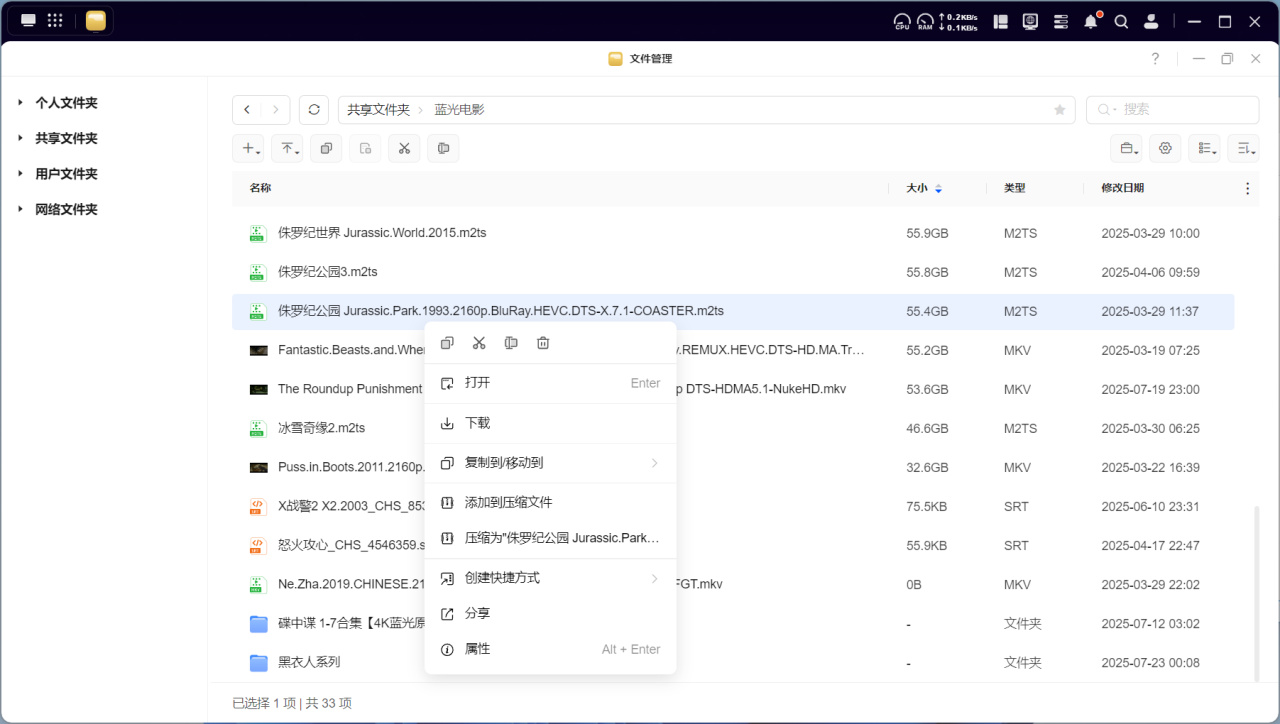Viewport: 1280px width, 724px height.
Task: Click the delete trash icon in the context menu
Action: 543,343
